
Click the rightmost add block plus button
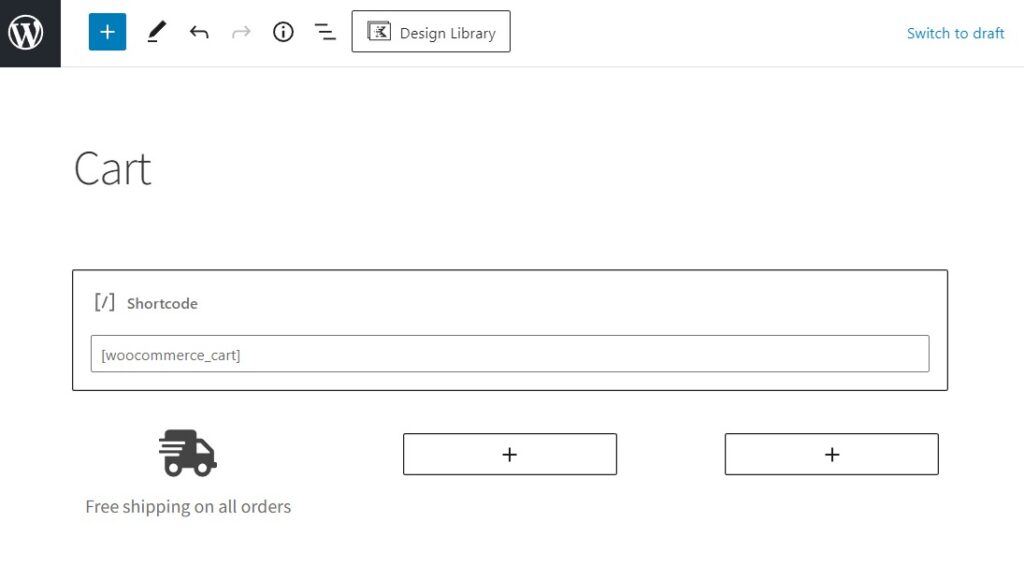point(831,453)
